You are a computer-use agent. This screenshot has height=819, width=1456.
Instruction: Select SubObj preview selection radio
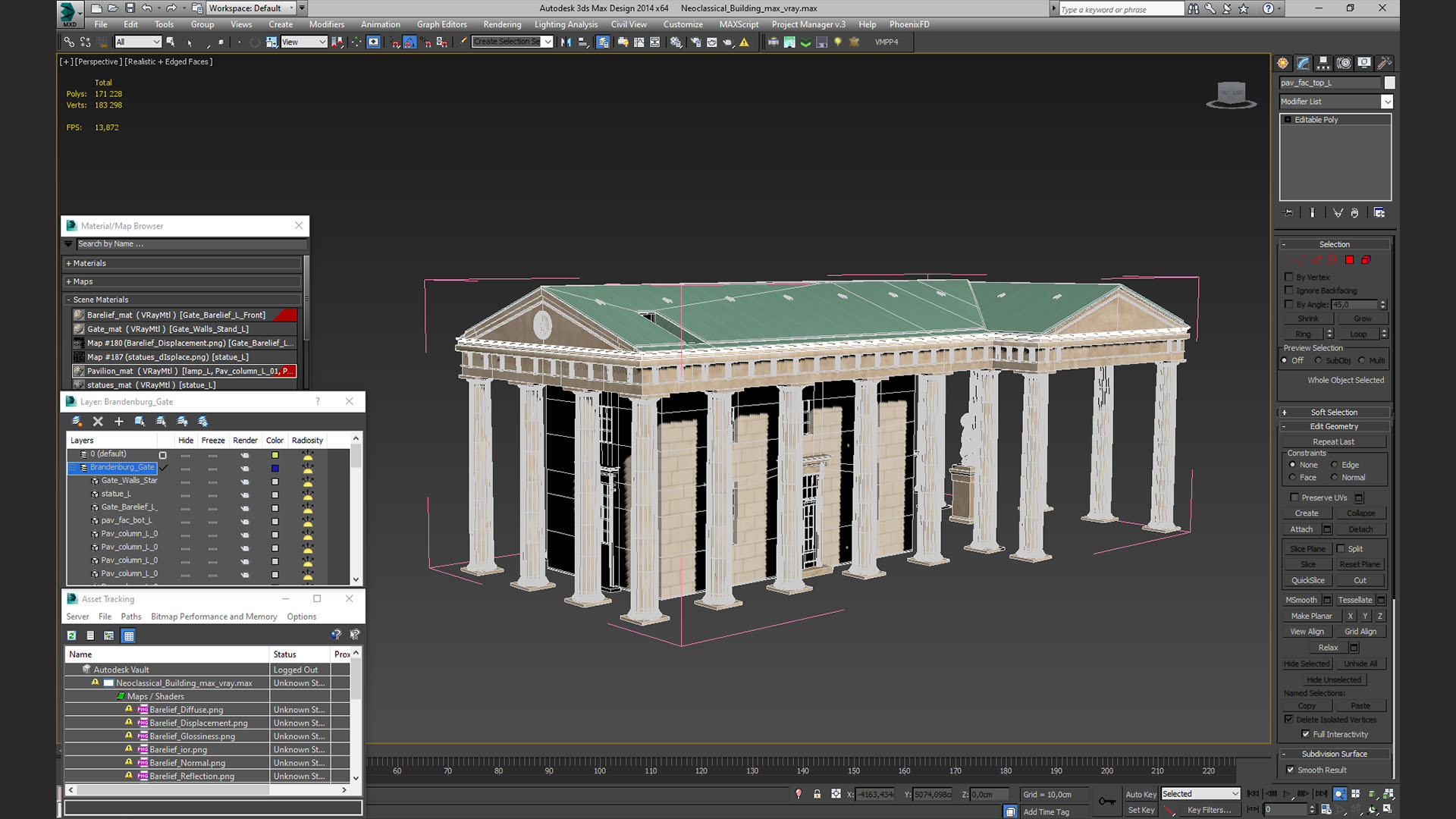(1318, 361)
